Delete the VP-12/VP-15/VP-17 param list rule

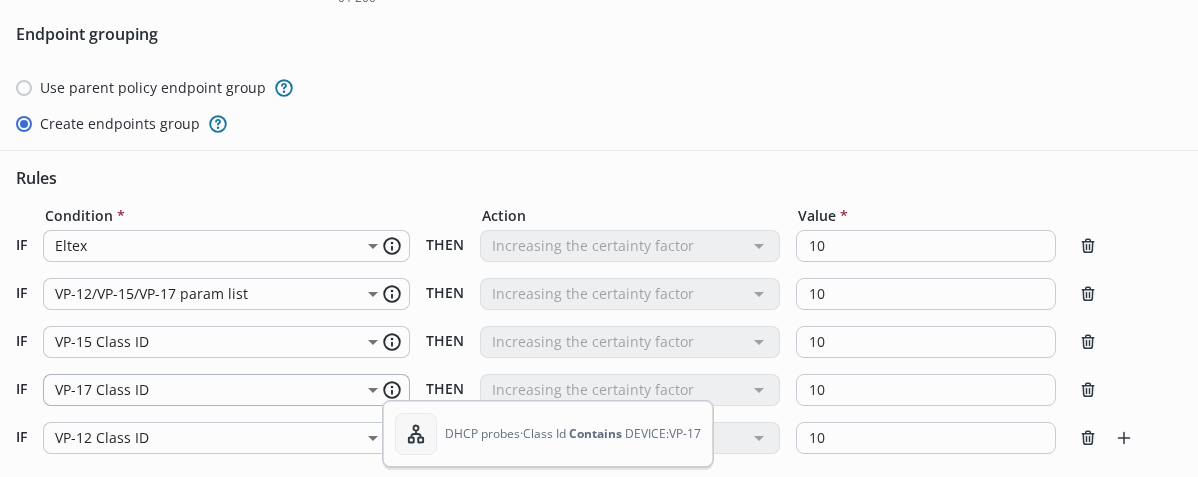1088,294
